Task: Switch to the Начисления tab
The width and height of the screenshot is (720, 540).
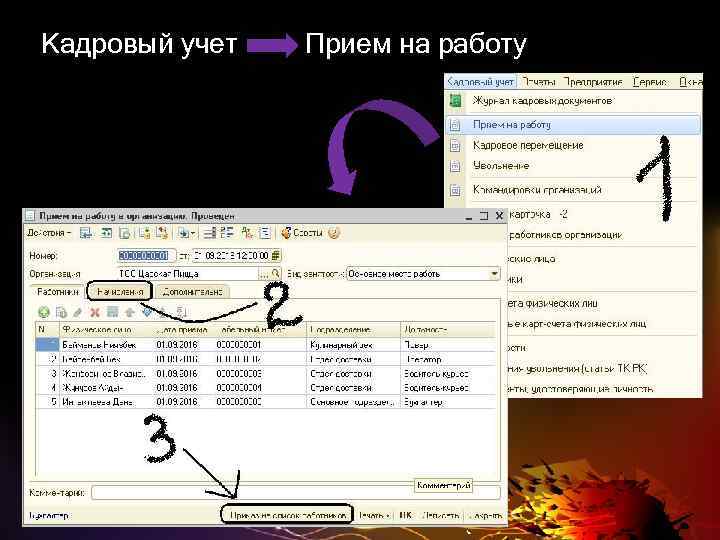Action: [119, 292]
